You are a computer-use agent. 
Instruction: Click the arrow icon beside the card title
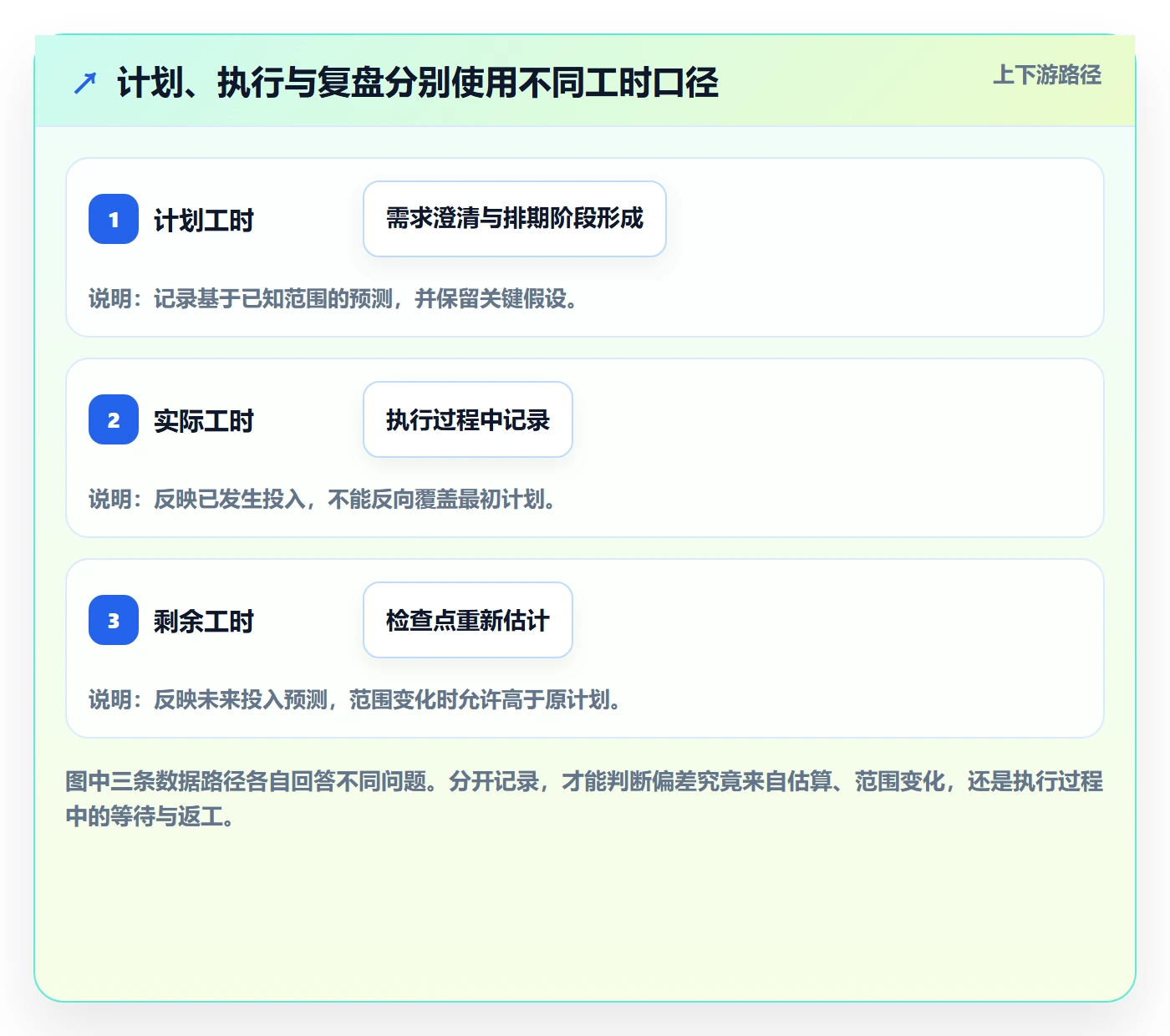(85, 83)
